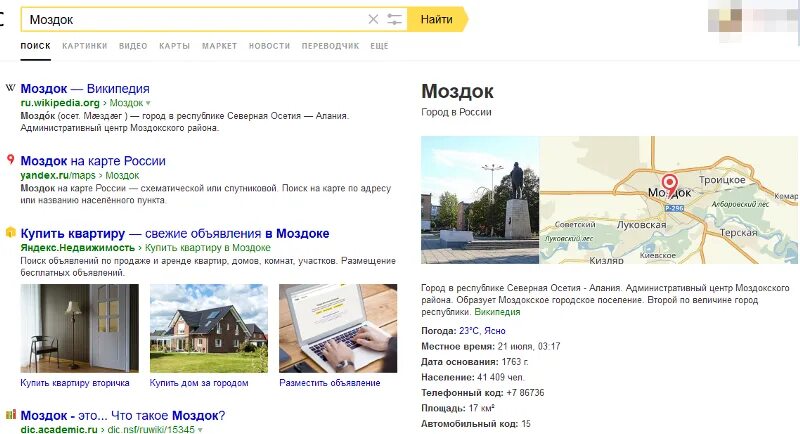Screen dimensions: 800x434
Task: Click the Моздок heading in the info card
Action: tap(458, 92)
